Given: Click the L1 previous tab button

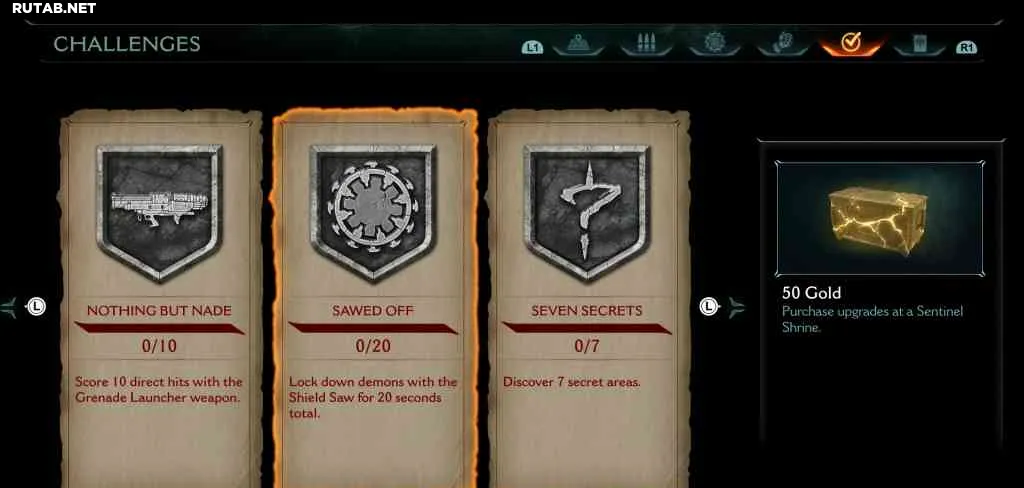Looking at the screenshot, I should pos(532,48).
